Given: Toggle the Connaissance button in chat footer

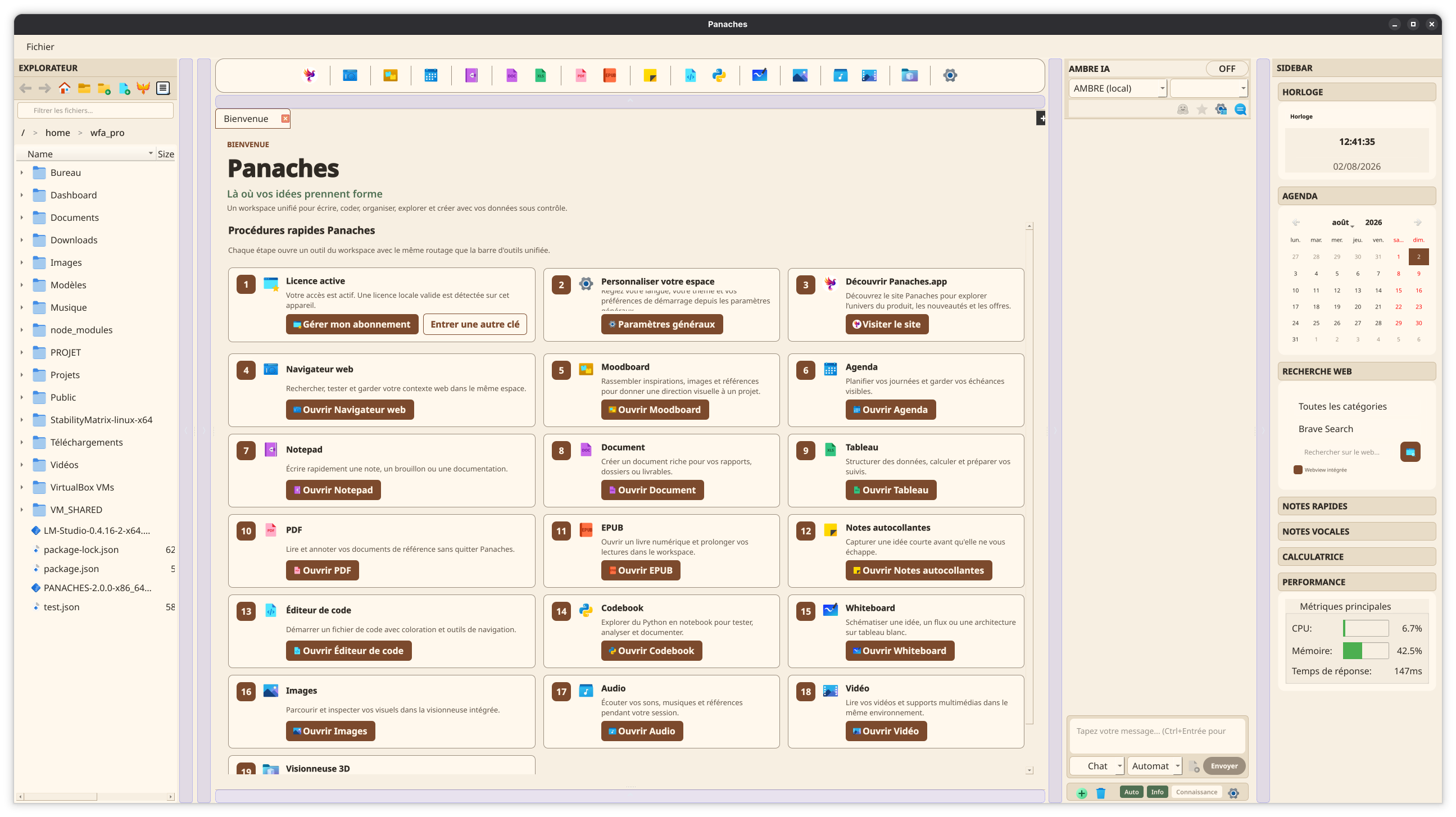Looking at the screenshot, I should (x=1196, y=792).
